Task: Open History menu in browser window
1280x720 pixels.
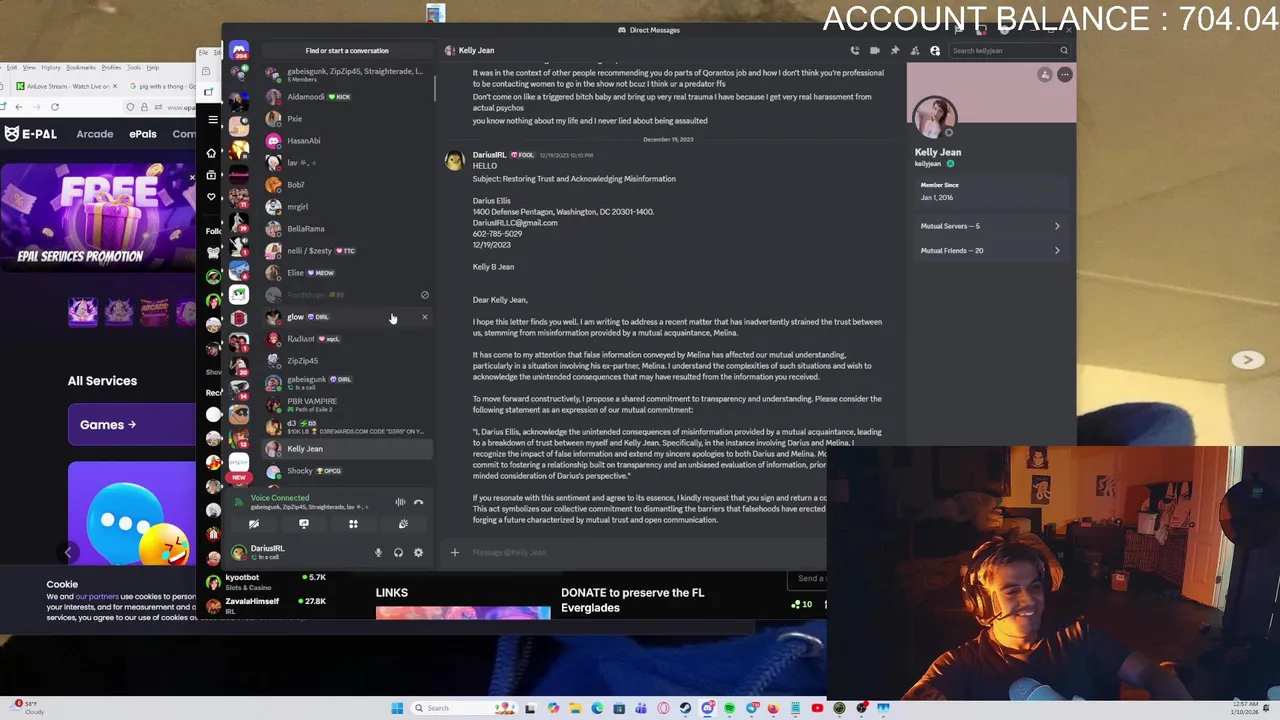Action: pos(52,67)
